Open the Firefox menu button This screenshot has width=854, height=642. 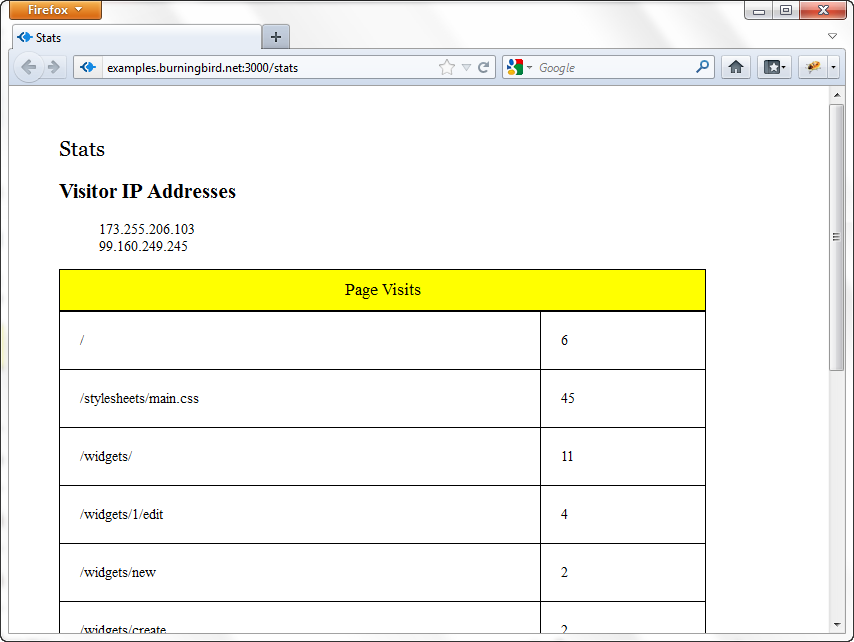coord(55,10)
